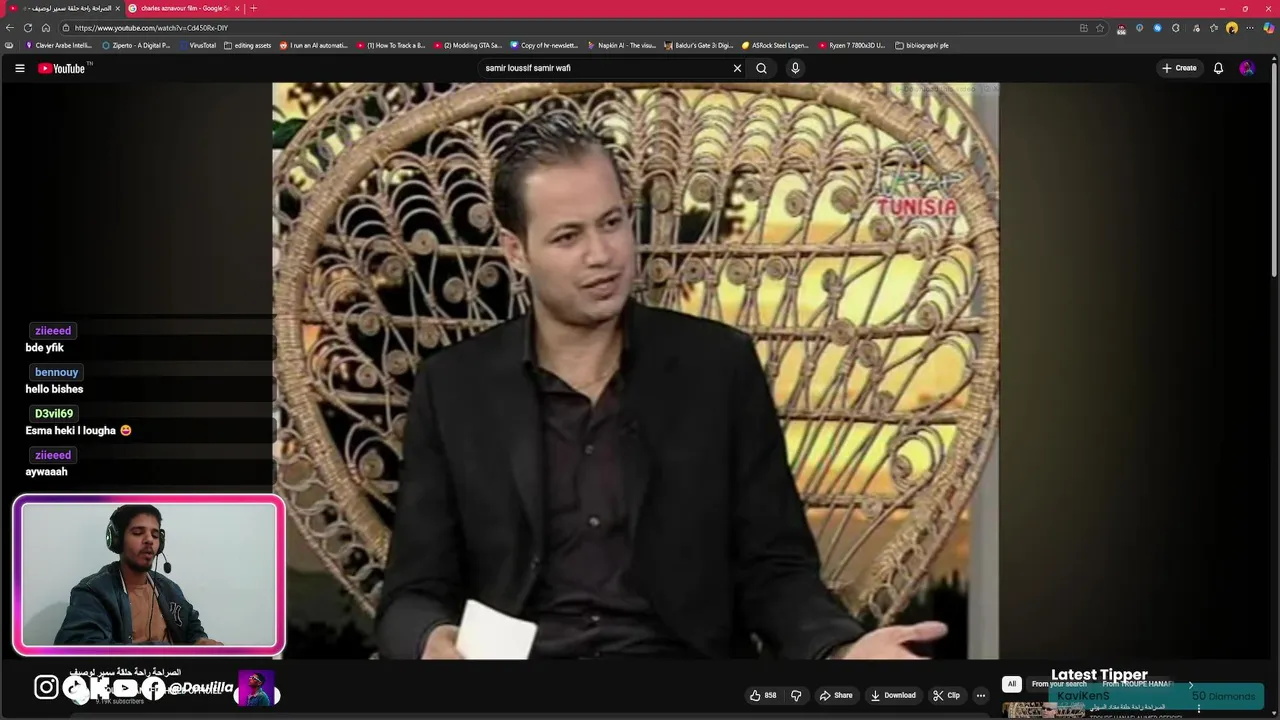Switch to the charles aznavour film tab
Image resolution: width=1280 pixels, height=720 pixels.
pos(183,8)
